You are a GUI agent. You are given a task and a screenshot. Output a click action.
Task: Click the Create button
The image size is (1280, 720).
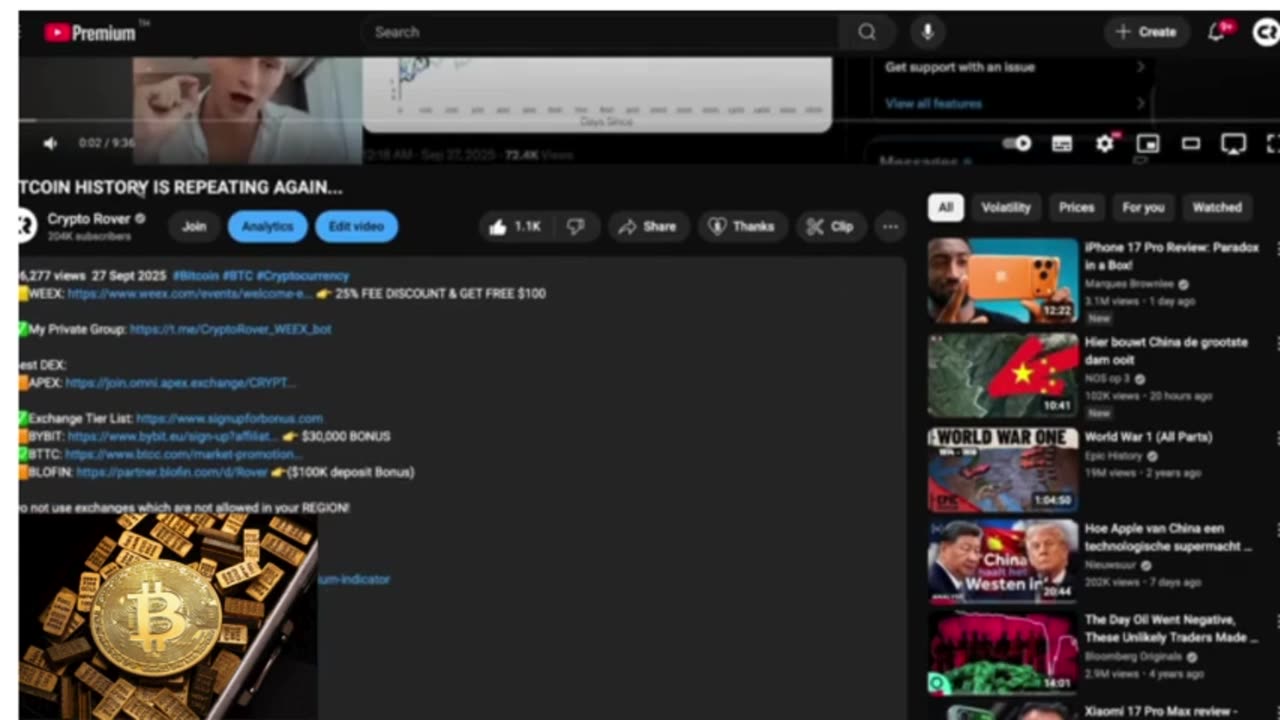1146,32
